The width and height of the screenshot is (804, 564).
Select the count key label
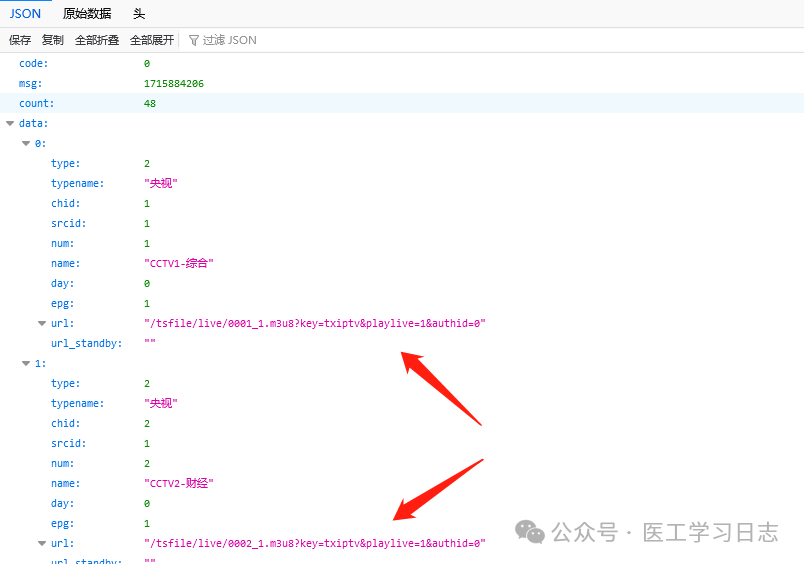(36, 104)
